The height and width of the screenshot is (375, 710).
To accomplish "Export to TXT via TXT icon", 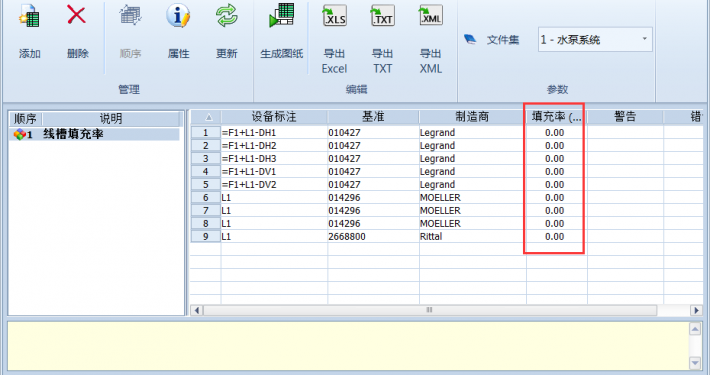I will 383,16.
